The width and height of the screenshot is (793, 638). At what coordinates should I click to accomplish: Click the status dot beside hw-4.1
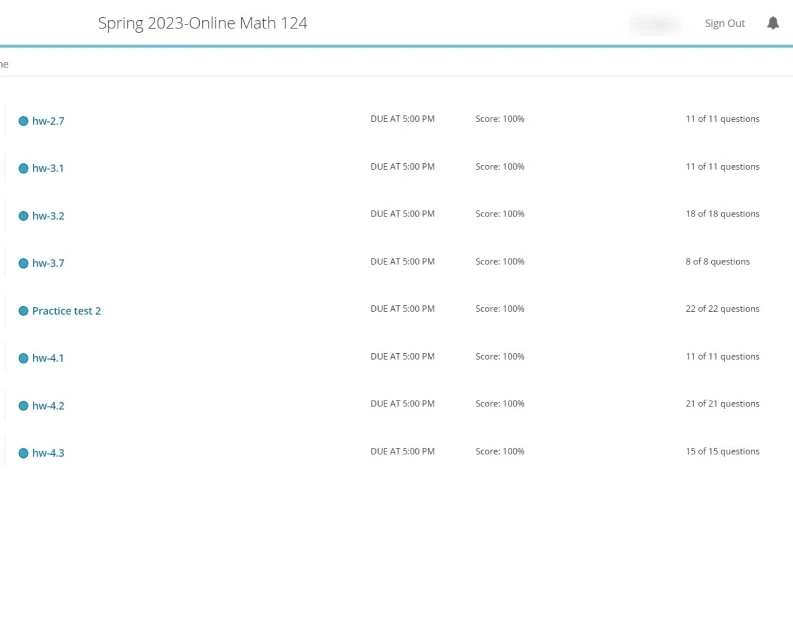click(x=24, y=358)
